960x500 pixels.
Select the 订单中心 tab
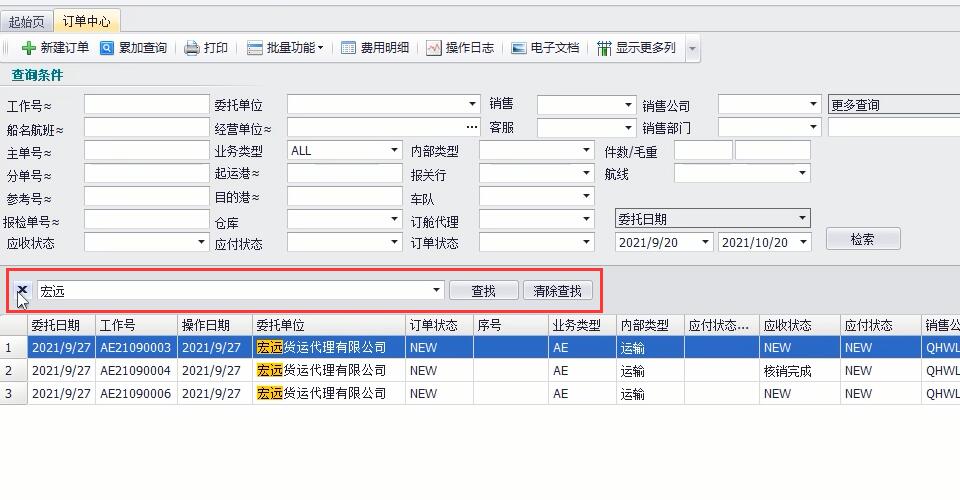click(x=86, y=21)
